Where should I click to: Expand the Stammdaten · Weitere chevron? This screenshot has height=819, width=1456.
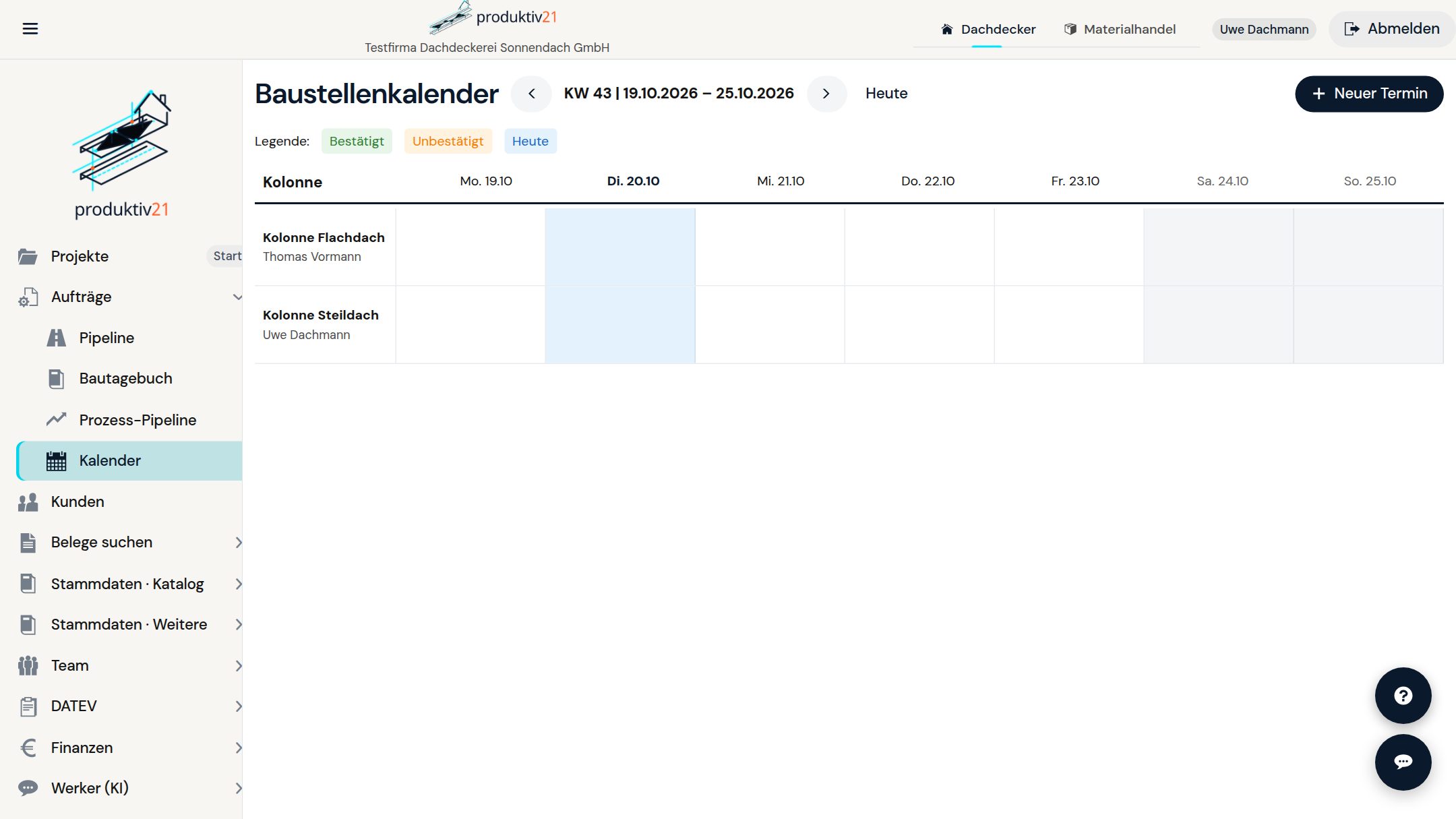[238, 625]
